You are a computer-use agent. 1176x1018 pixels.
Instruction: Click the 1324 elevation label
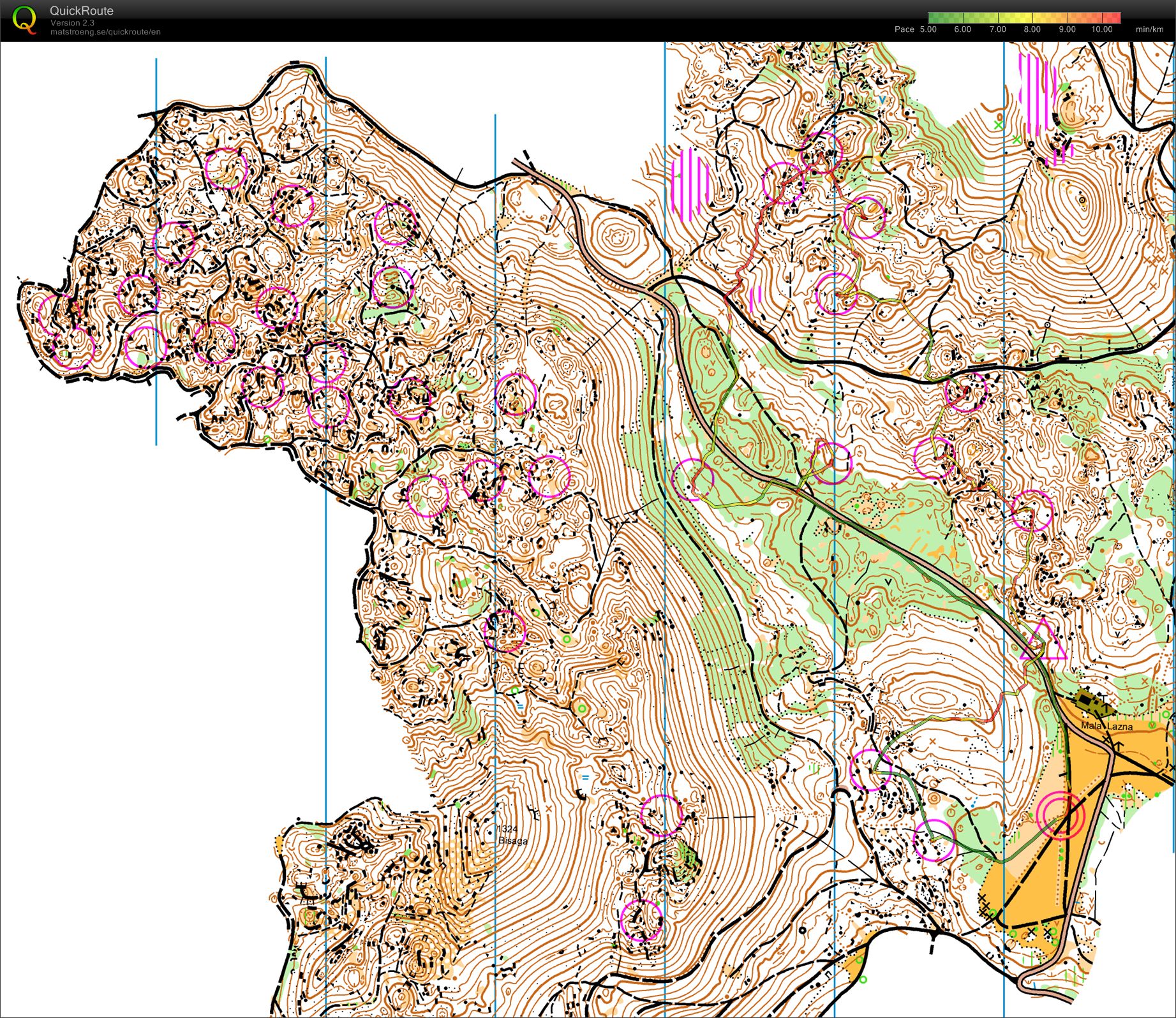tap(507, 829)
